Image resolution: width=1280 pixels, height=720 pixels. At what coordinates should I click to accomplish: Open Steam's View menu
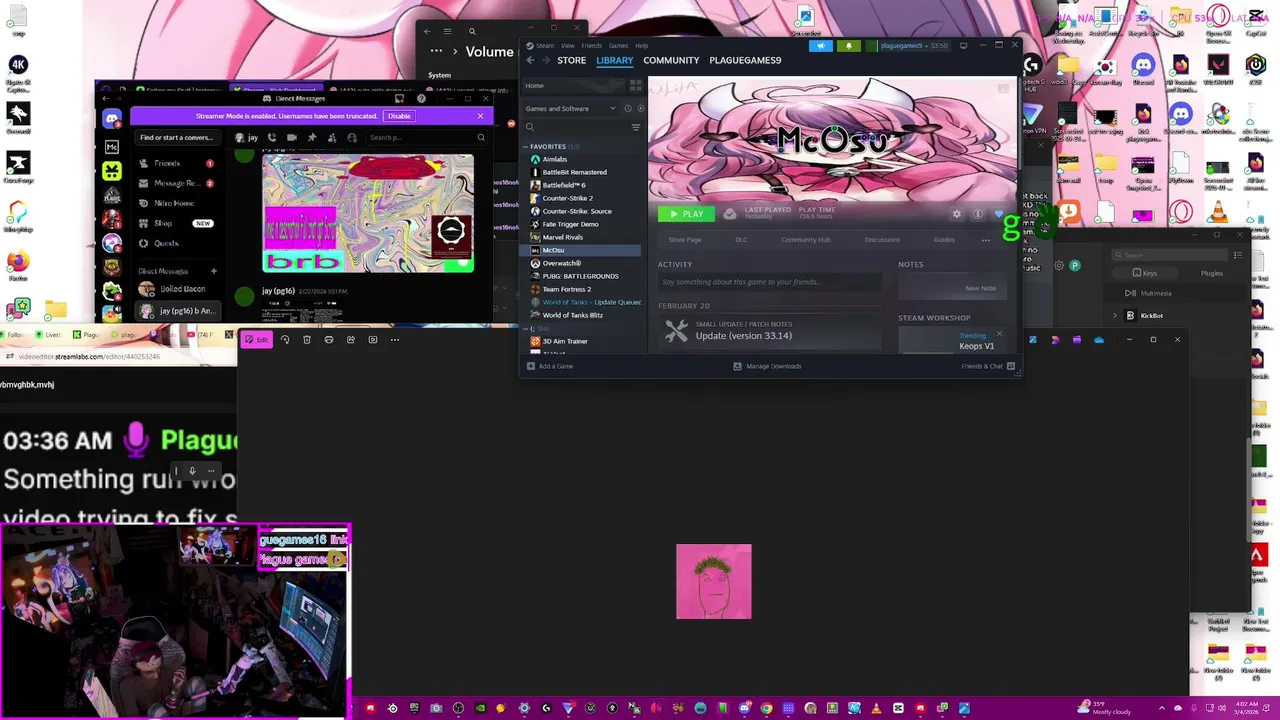568,45
